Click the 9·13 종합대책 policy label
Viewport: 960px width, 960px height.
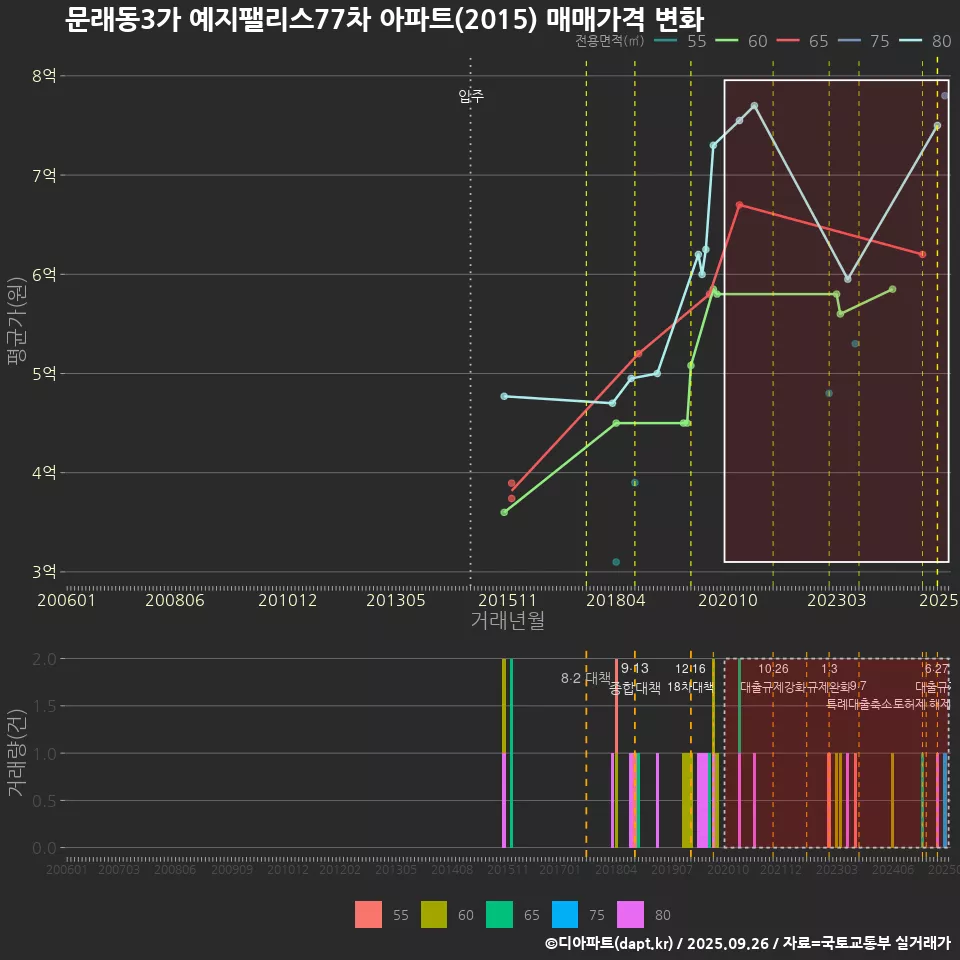(635, 678)
